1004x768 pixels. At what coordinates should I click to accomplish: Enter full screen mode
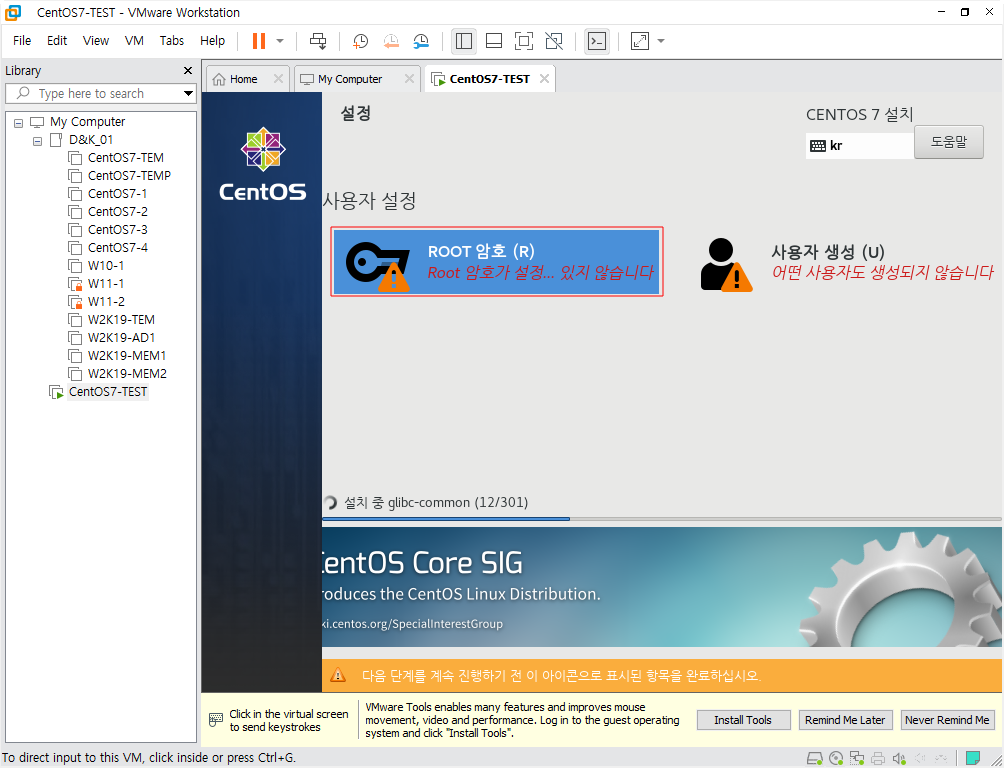click(x=524, y=41)
